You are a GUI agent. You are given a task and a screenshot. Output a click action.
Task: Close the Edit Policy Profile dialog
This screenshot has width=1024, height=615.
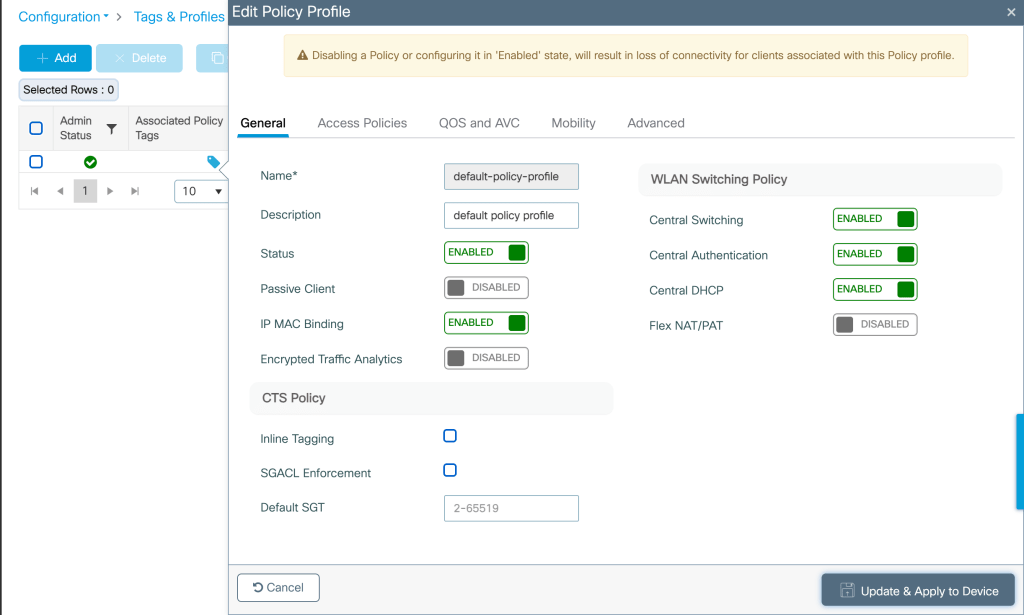pos(1011,12)
